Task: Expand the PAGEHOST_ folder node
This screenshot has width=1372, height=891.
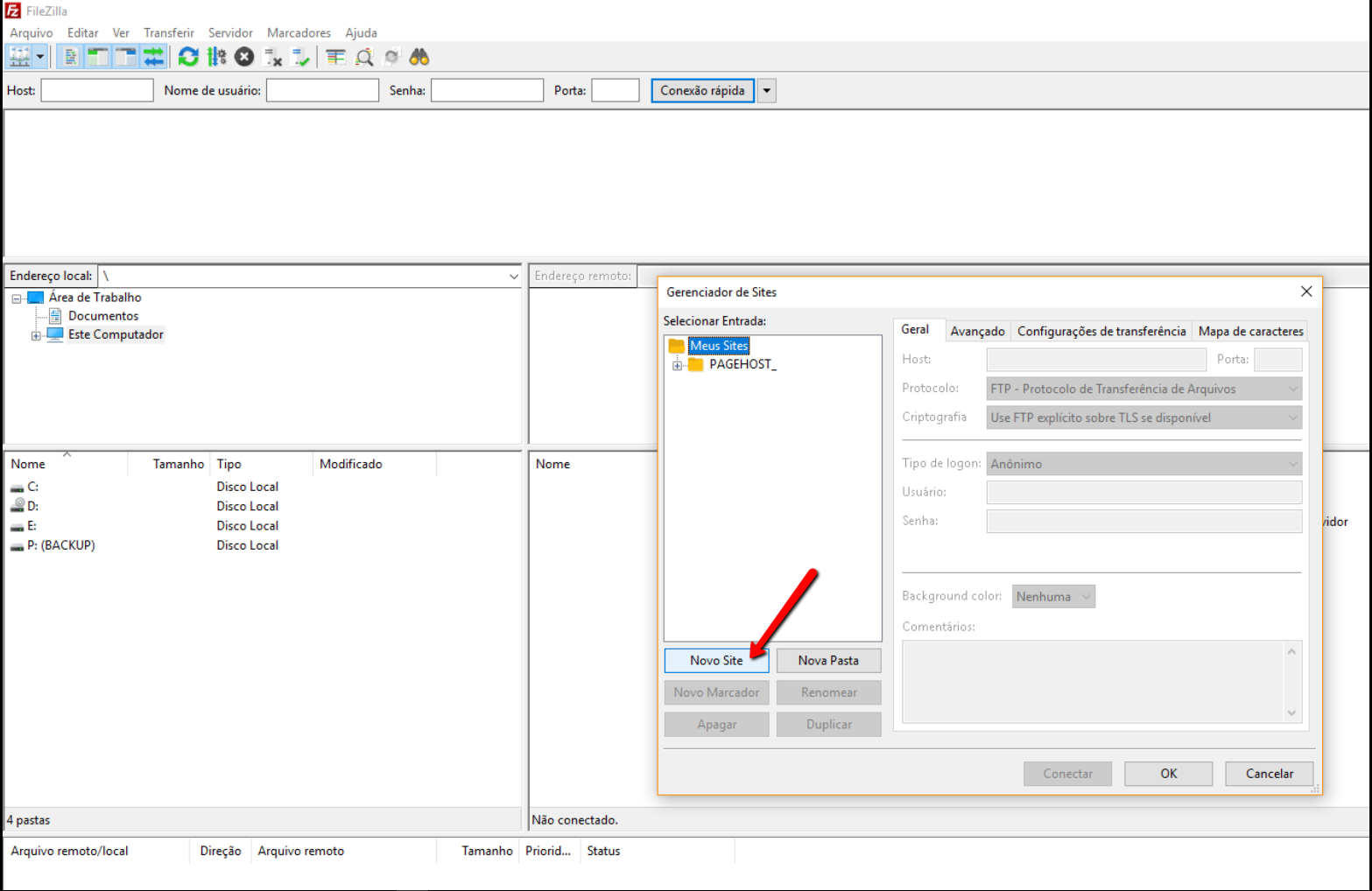Action: point(677,365)
